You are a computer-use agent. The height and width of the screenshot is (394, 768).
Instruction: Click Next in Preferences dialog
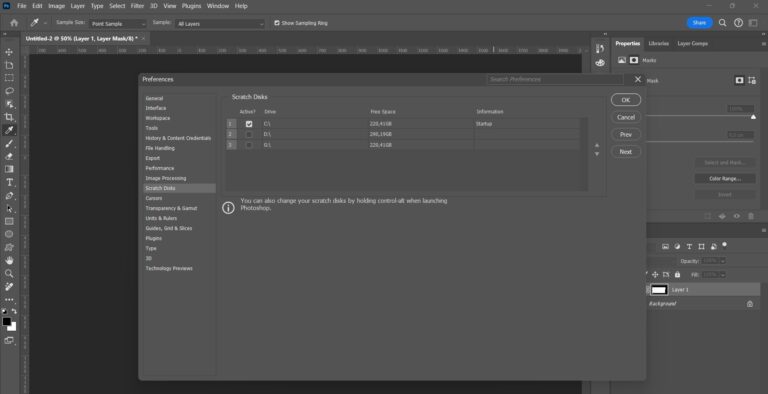(x=626, y=152)
